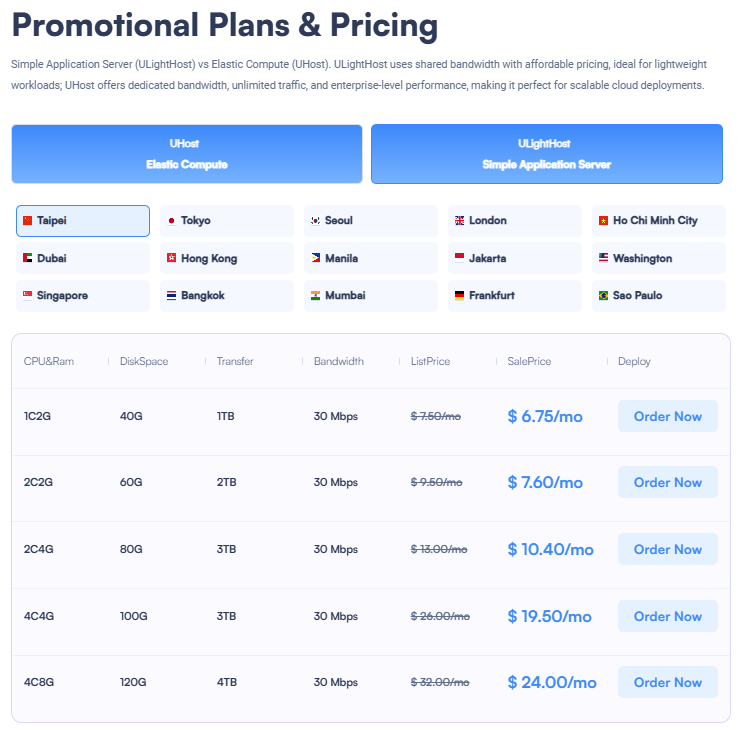Click the Mumbai flag icon
The height and width of the screenshot is (730, 744).
pos(316,296)
